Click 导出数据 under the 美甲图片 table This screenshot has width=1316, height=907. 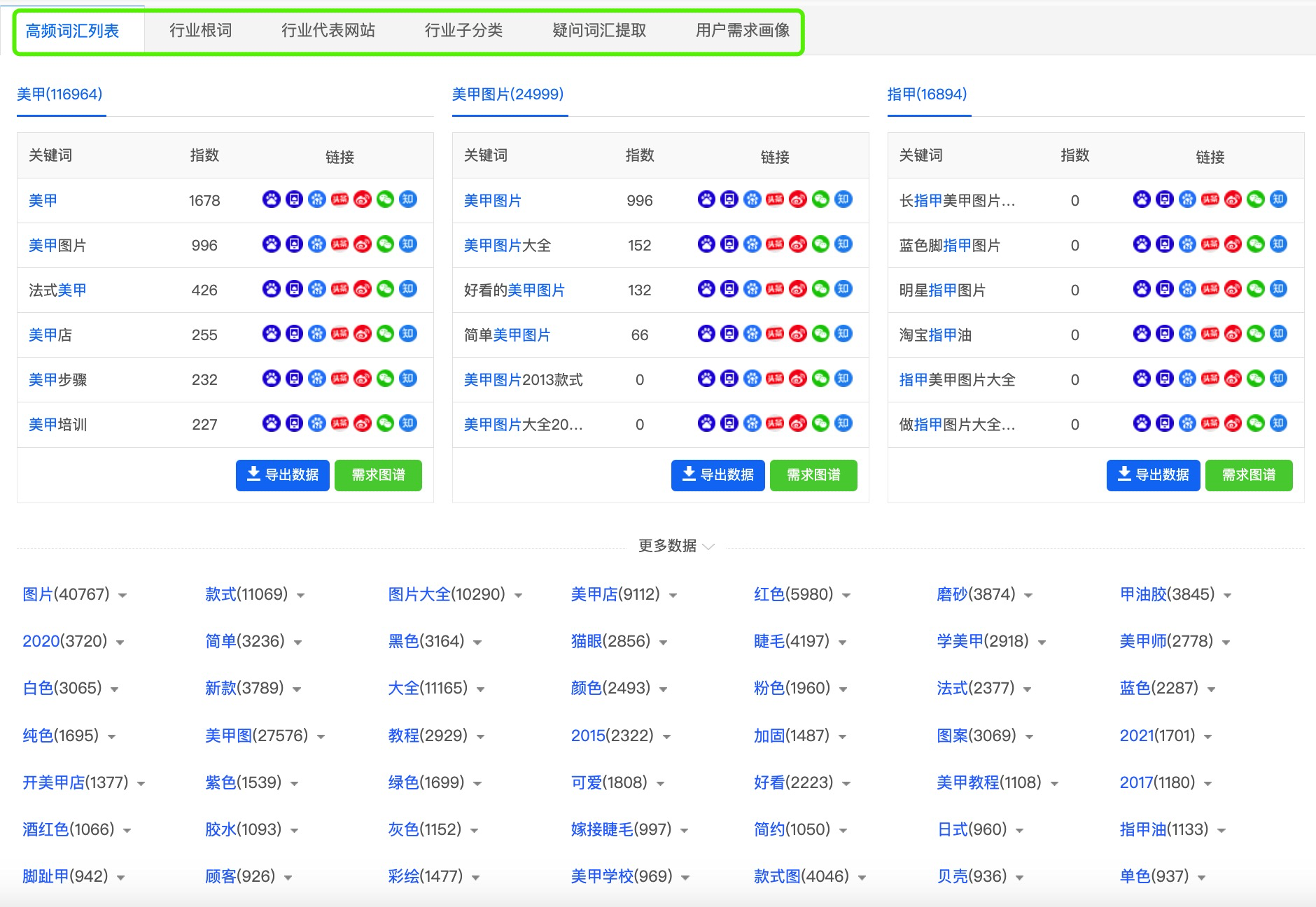tap(718, 475)
